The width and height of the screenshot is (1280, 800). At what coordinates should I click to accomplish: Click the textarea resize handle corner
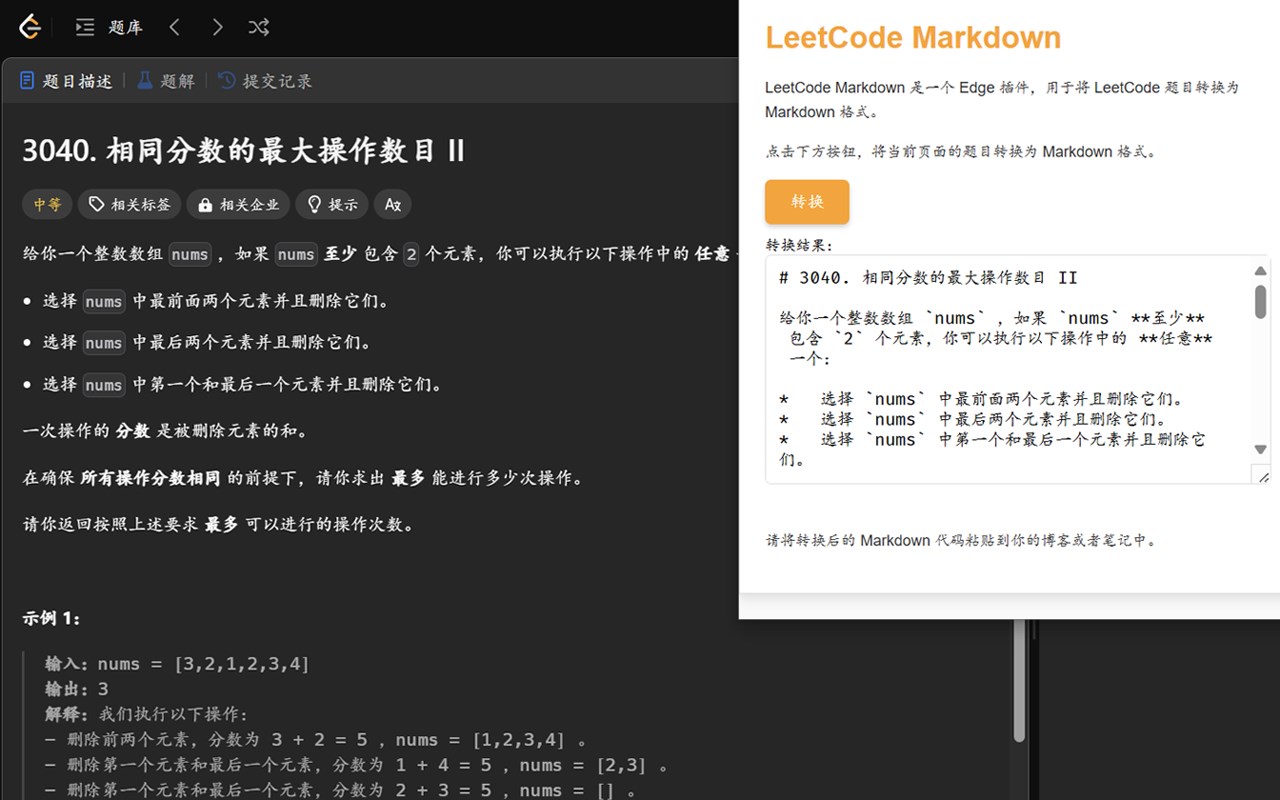1261,476
